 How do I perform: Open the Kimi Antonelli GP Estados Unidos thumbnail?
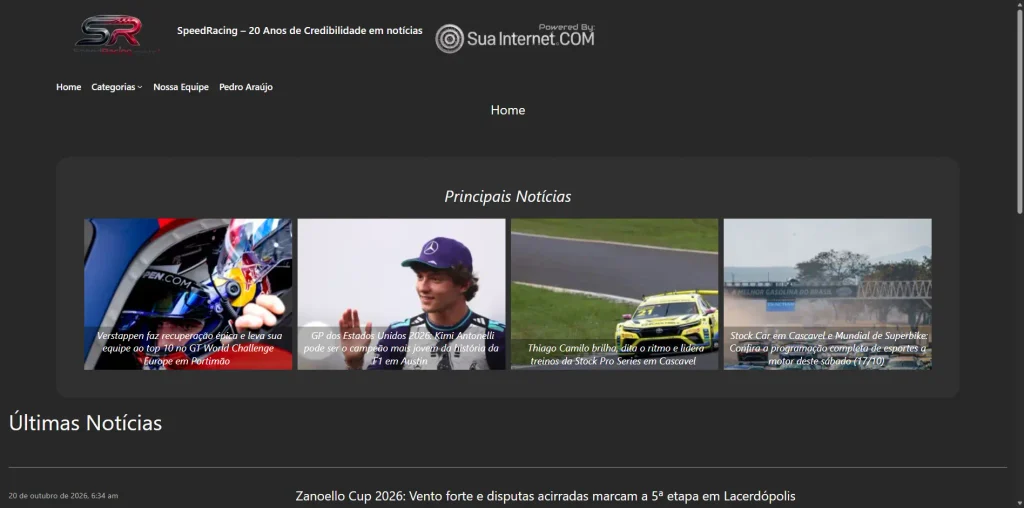(401, 294)
